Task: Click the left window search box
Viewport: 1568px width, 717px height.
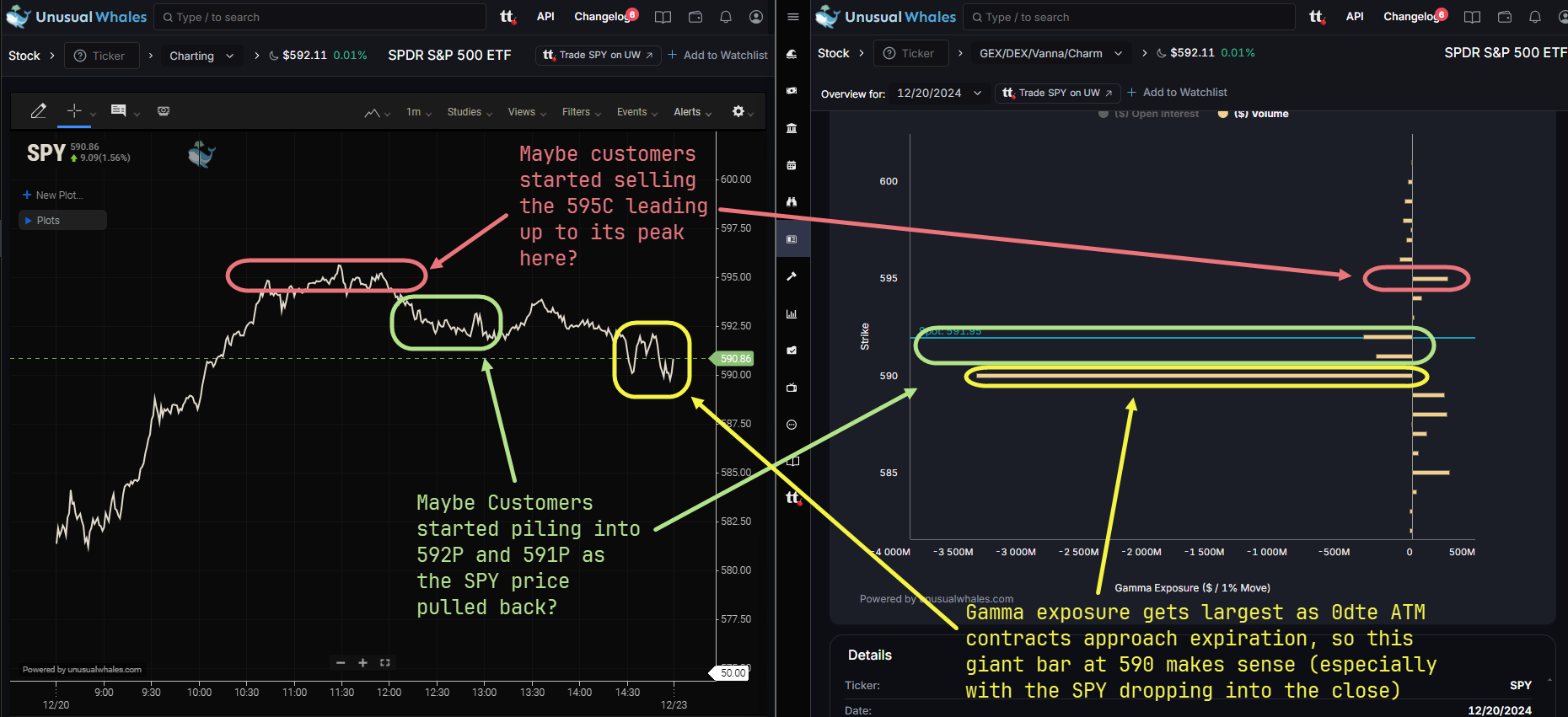Action: [320, 17]
